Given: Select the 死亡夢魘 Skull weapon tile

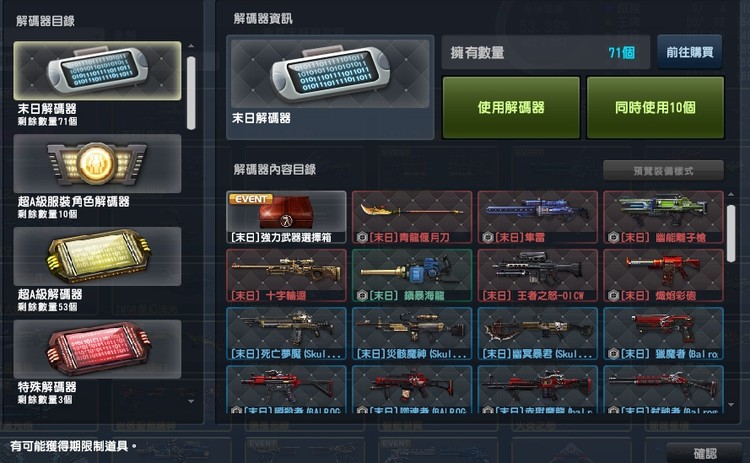Looking at the screenshot, I should coord(287,334).
